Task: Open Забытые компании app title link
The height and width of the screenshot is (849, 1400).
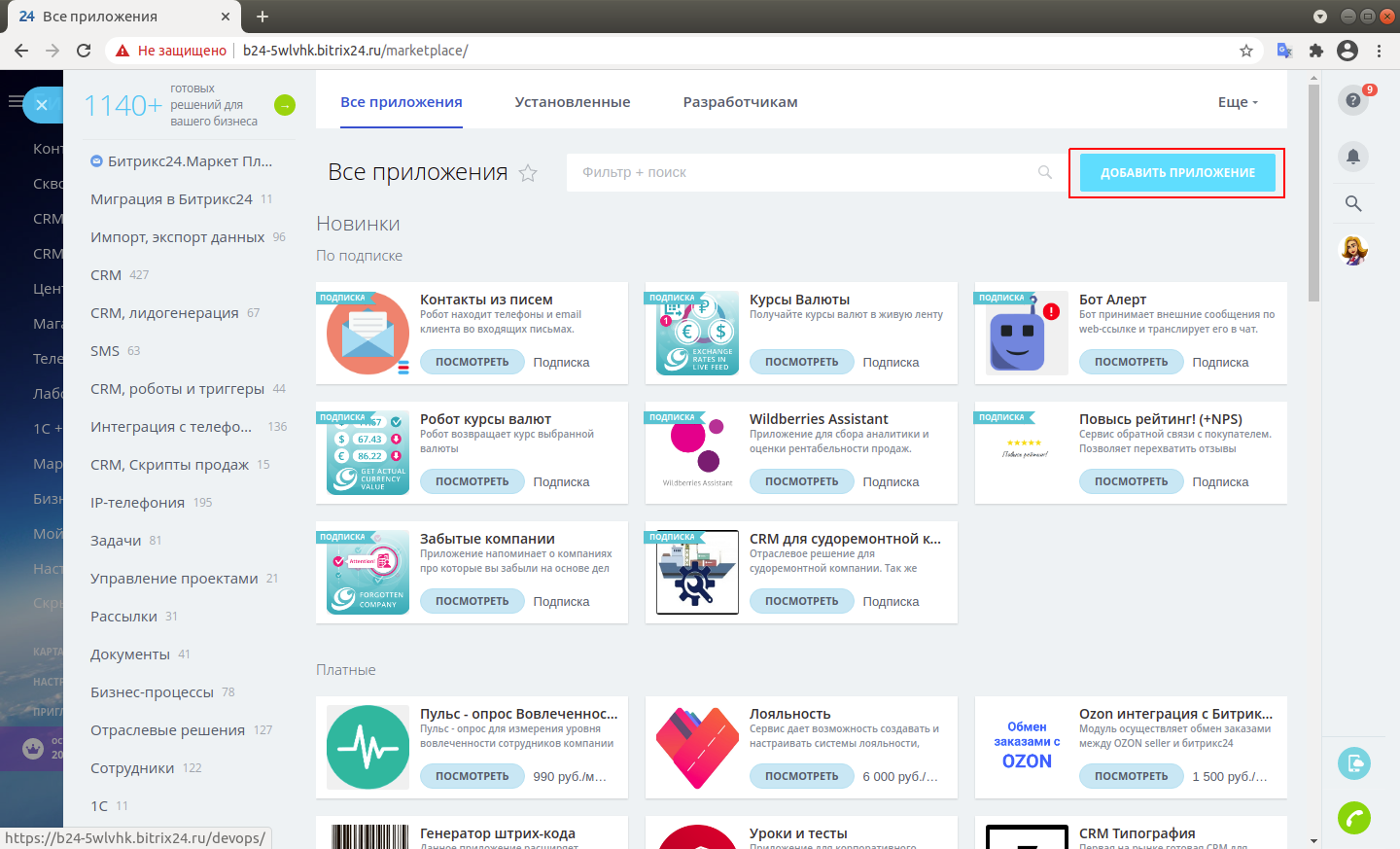Action: [487, 539]
